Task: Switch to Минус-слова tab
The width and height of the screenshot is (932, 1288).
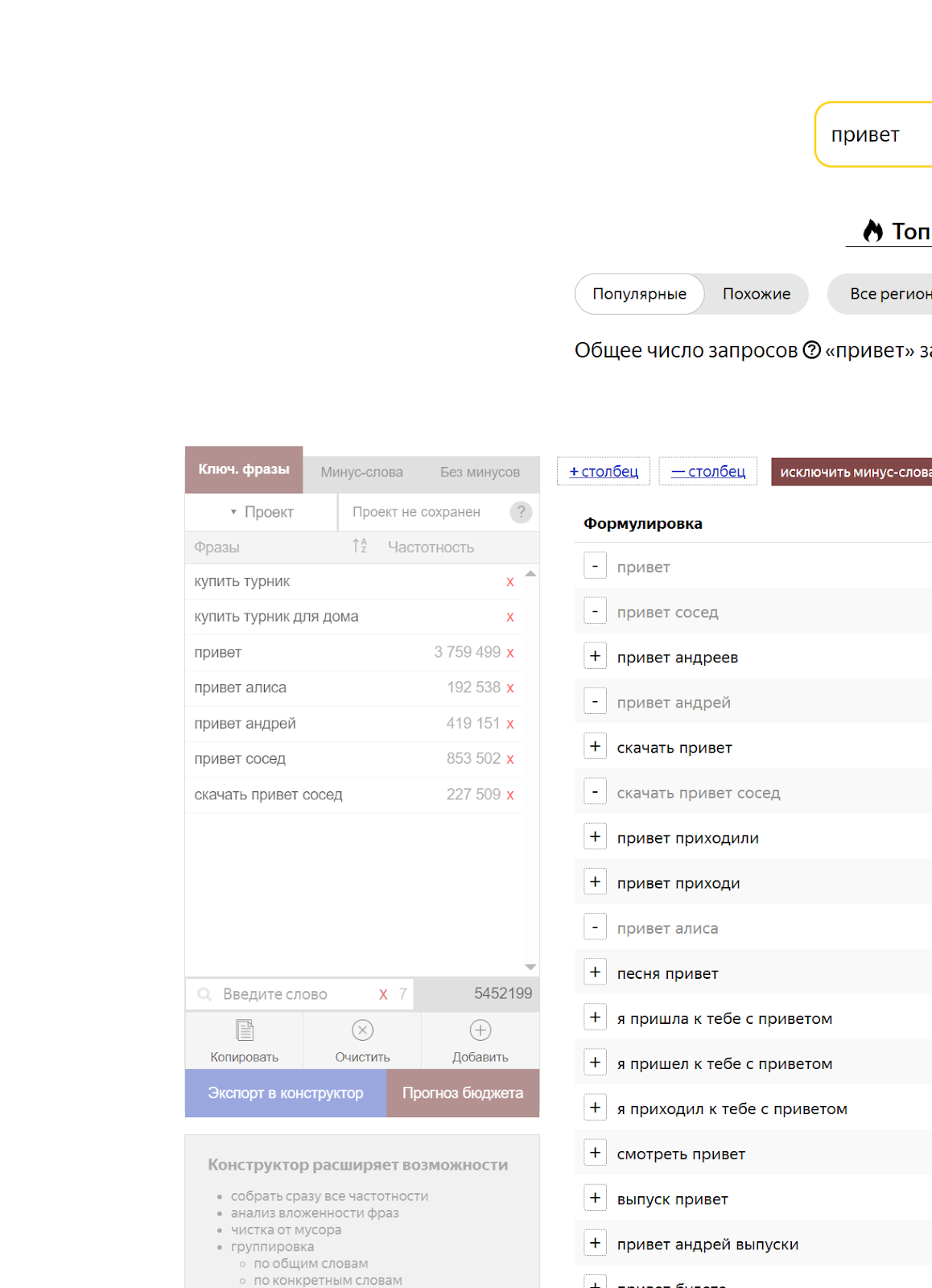Action: (x=361, y=473)
